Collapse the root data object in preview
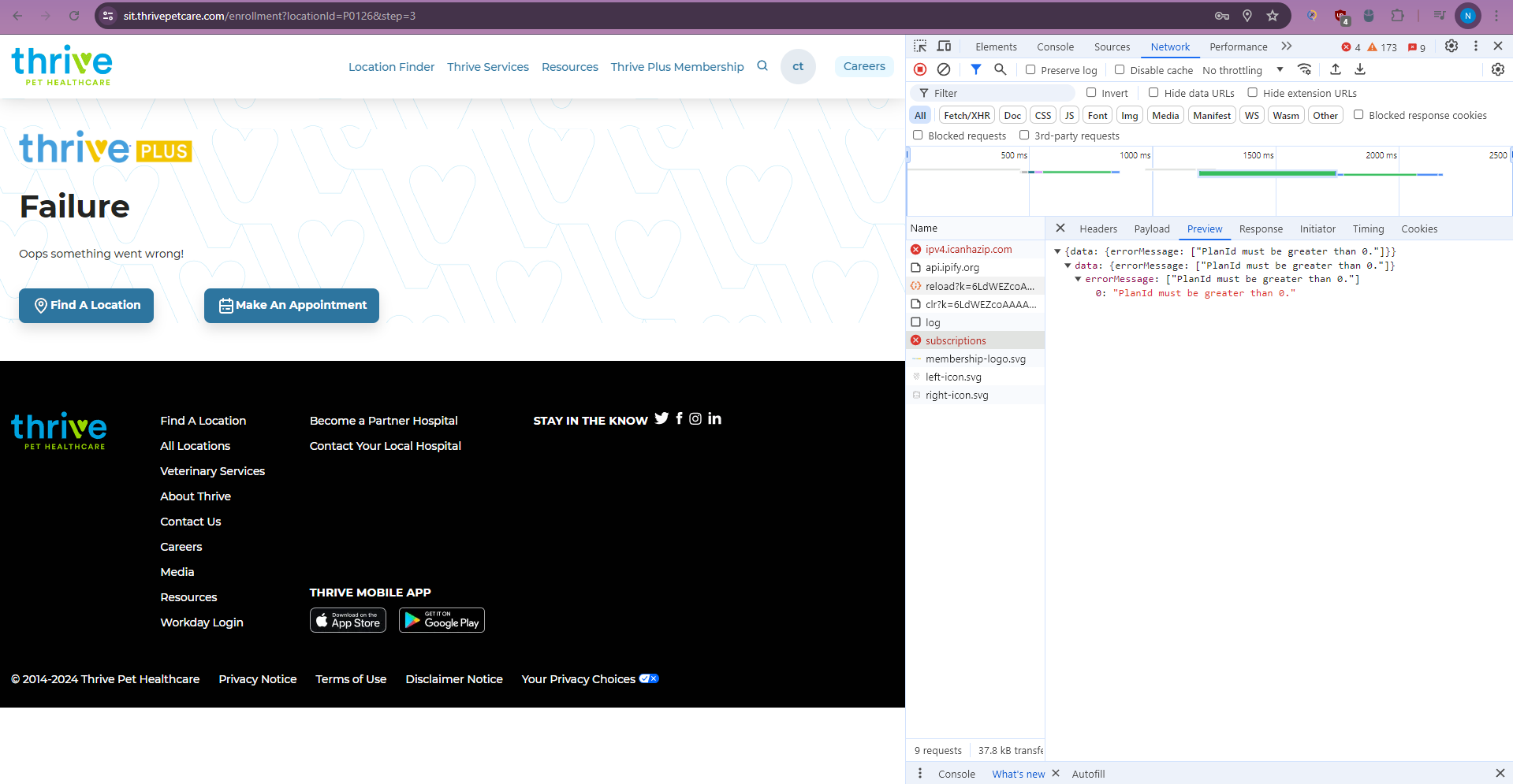 tap(1057, 251)
